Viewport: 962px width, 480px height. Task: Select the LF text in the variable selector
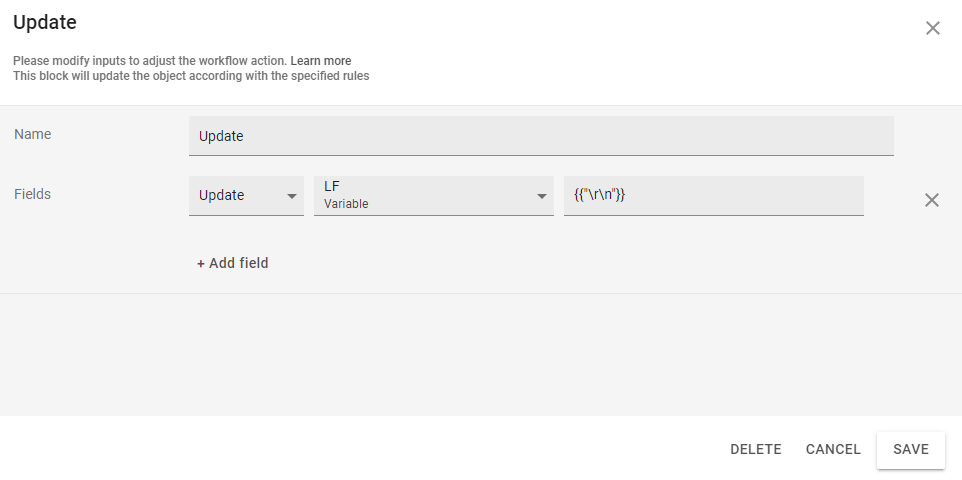(332, 186)
